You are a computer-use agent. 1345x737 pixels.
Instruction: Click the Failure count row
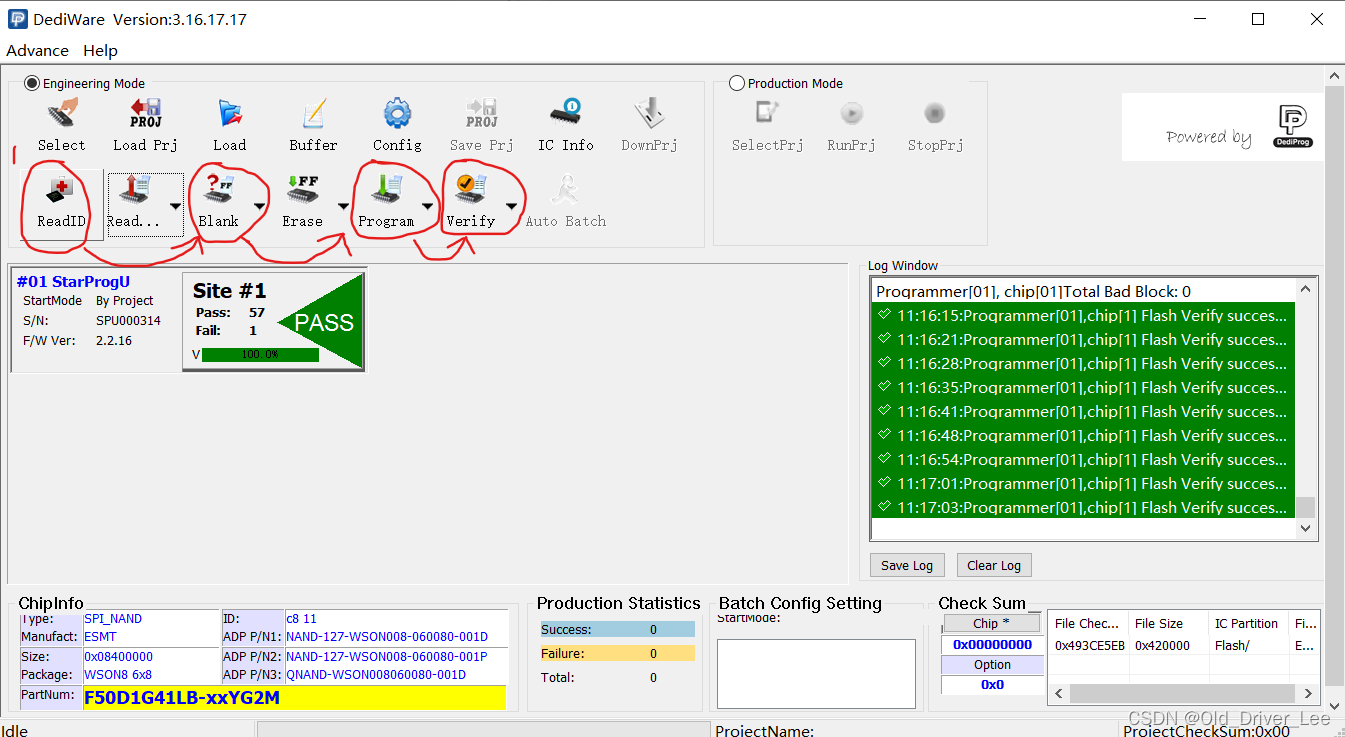pyautogui.click(x=618, y=653)
